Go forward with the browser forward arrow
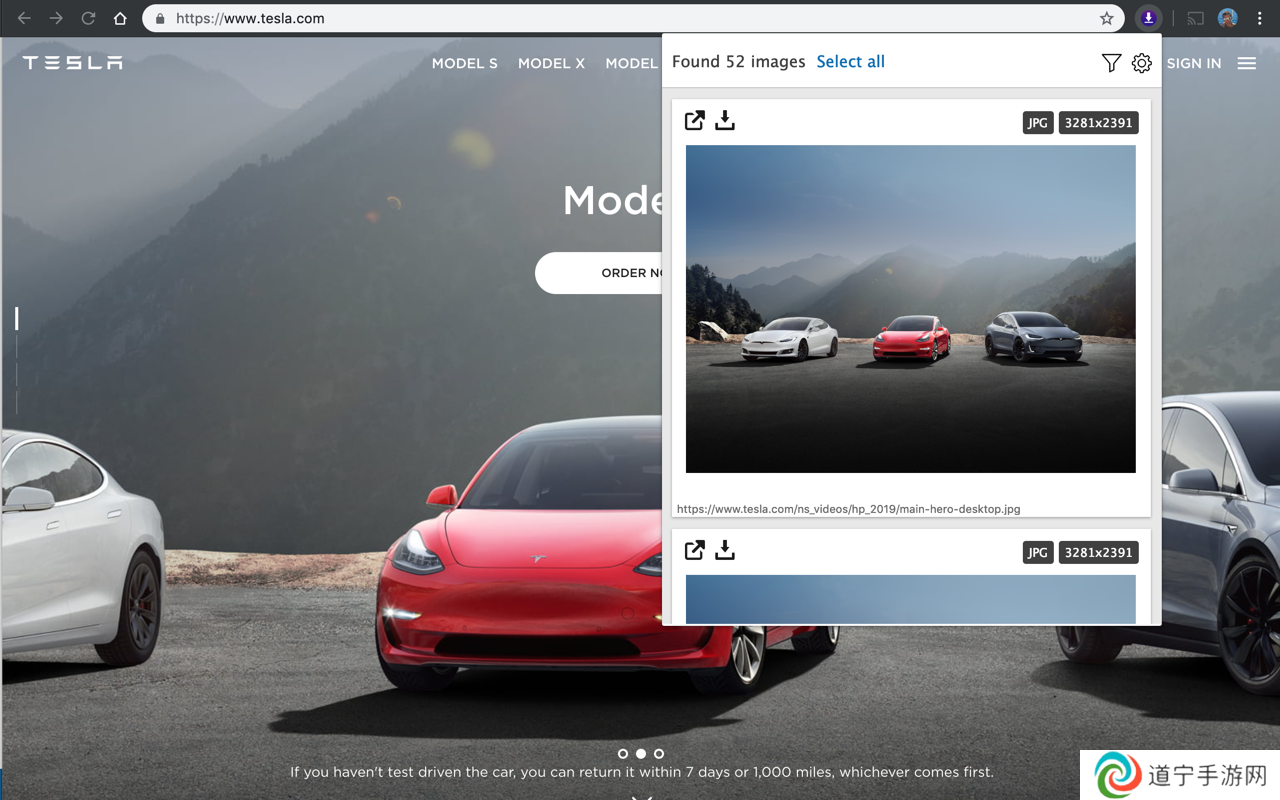The height and width of the screenshot is (800, 1280). coord(57,18)
